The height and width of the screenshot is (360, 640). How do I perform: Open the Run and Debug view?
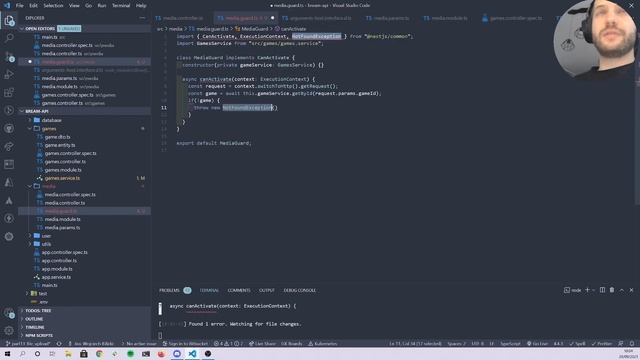point(9,74)
